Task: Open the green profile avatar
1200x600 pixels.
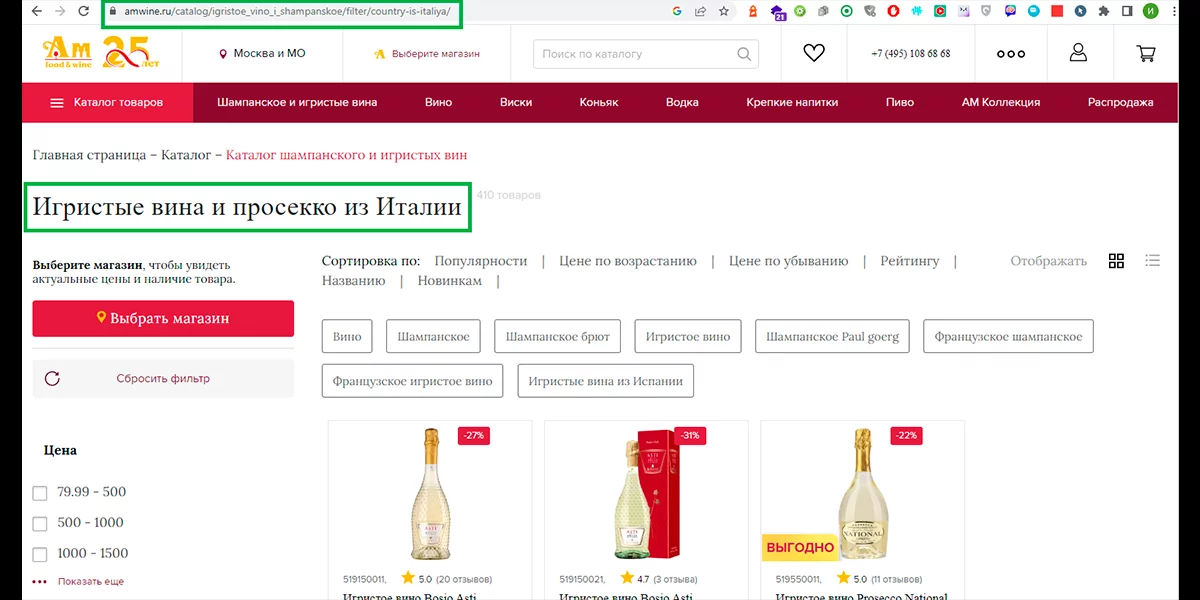Action: coord(1151,11)
